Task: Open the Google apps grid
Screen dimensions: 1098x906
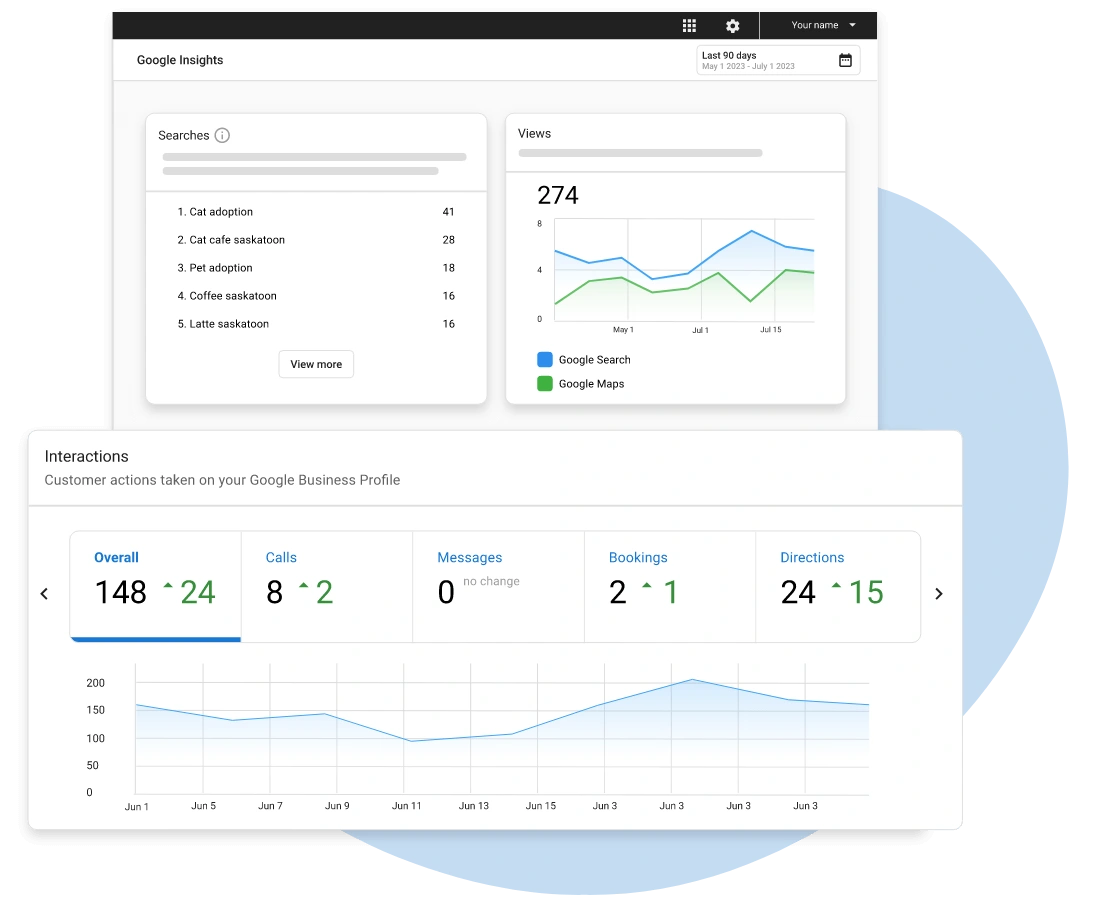Action: click(689, 25)
